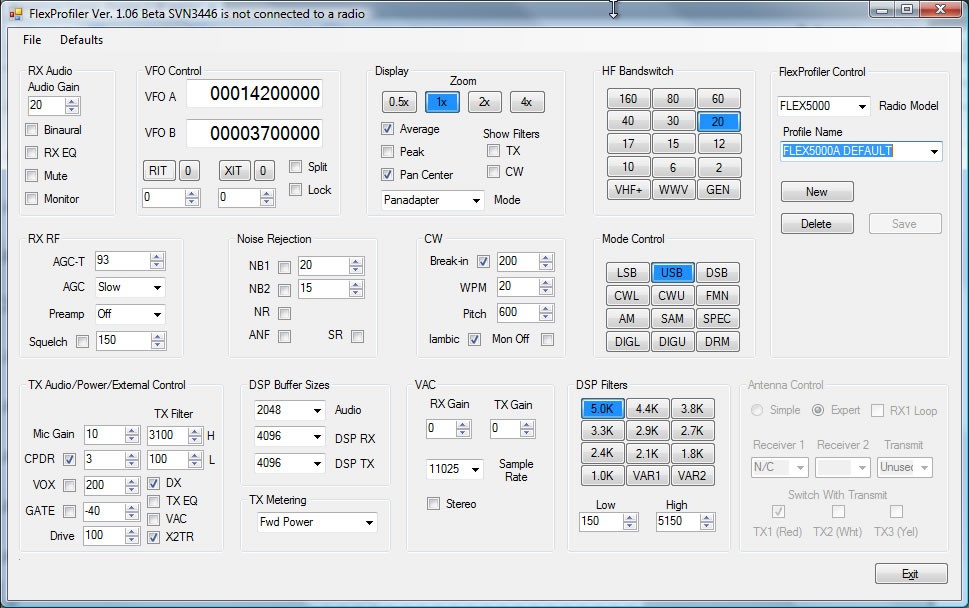Switch mode to FMN
This screenshot has height=608, width=969.
point(717,295)
